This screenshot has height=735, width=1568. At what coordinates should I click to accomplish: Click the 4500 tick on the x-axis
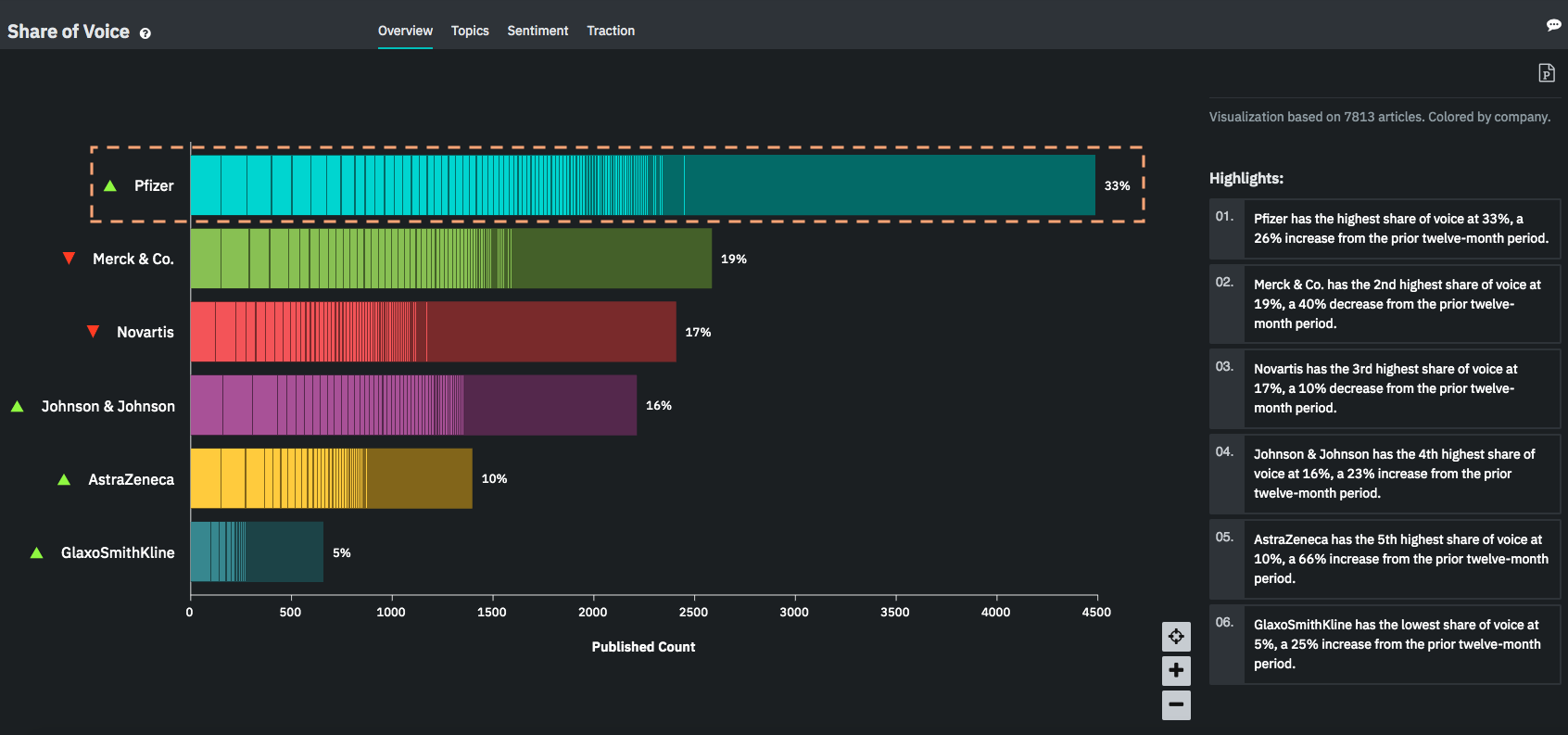click(1096, 612)
